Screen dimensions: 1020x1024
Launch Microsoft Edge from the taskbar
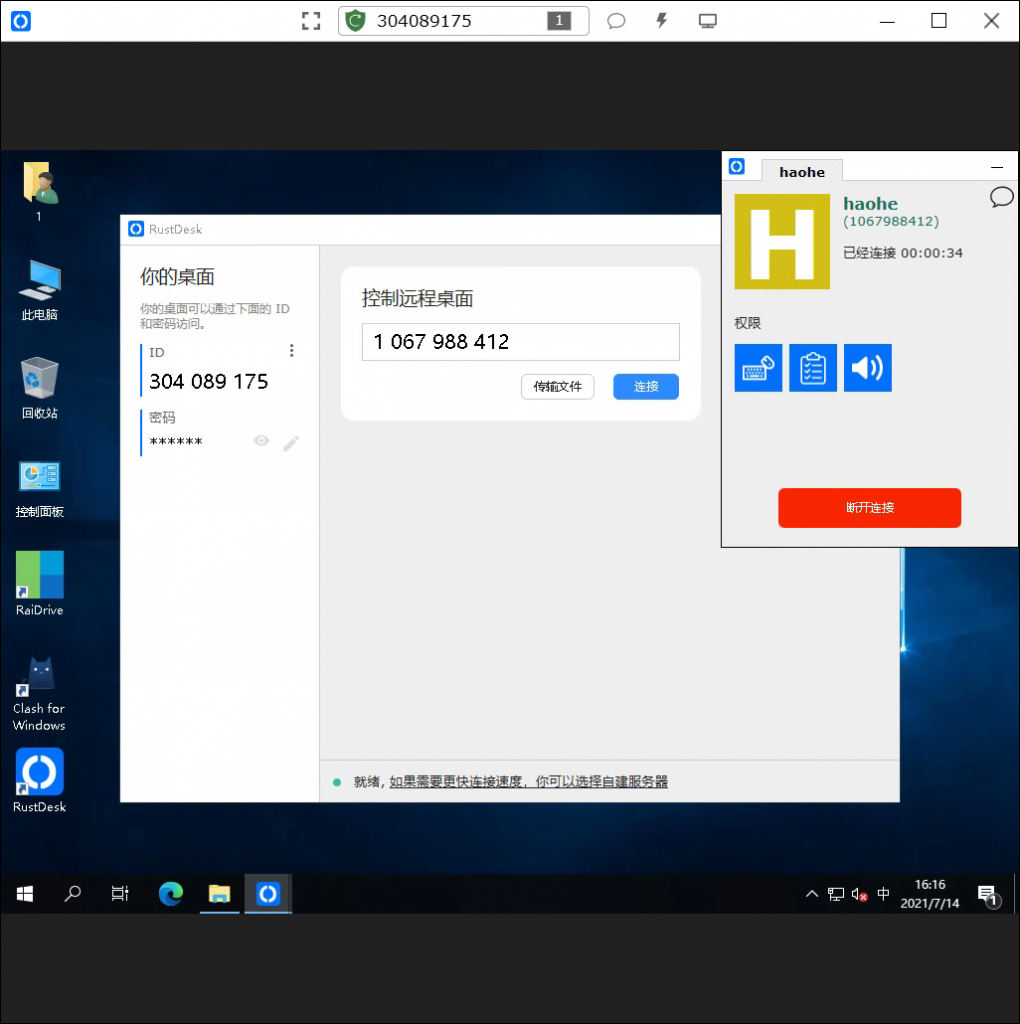pos(171,893)
